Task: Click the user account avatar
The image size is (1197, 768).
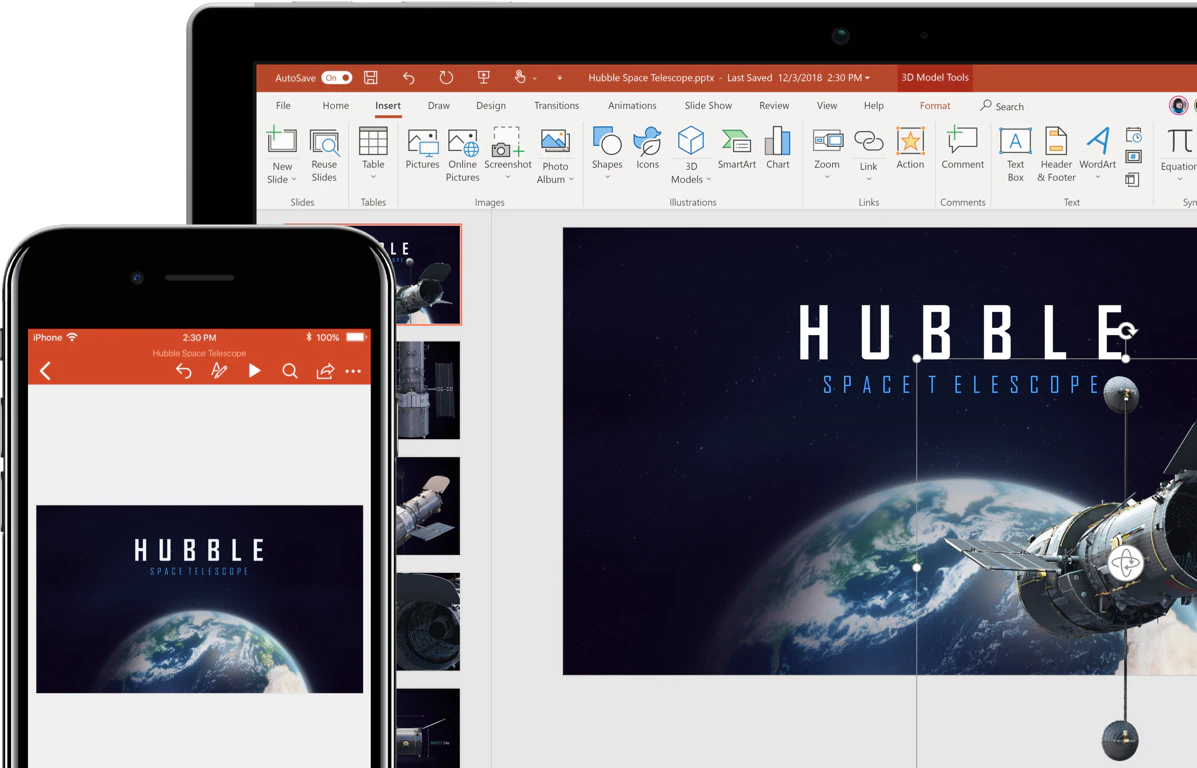Action: [1179, 105]
